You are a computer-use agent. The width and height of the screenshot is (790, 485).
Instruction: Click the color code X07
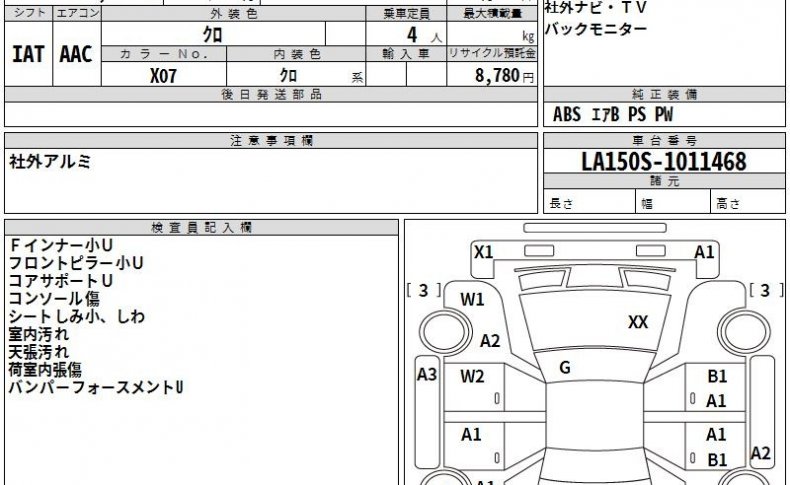click(163, 76)
